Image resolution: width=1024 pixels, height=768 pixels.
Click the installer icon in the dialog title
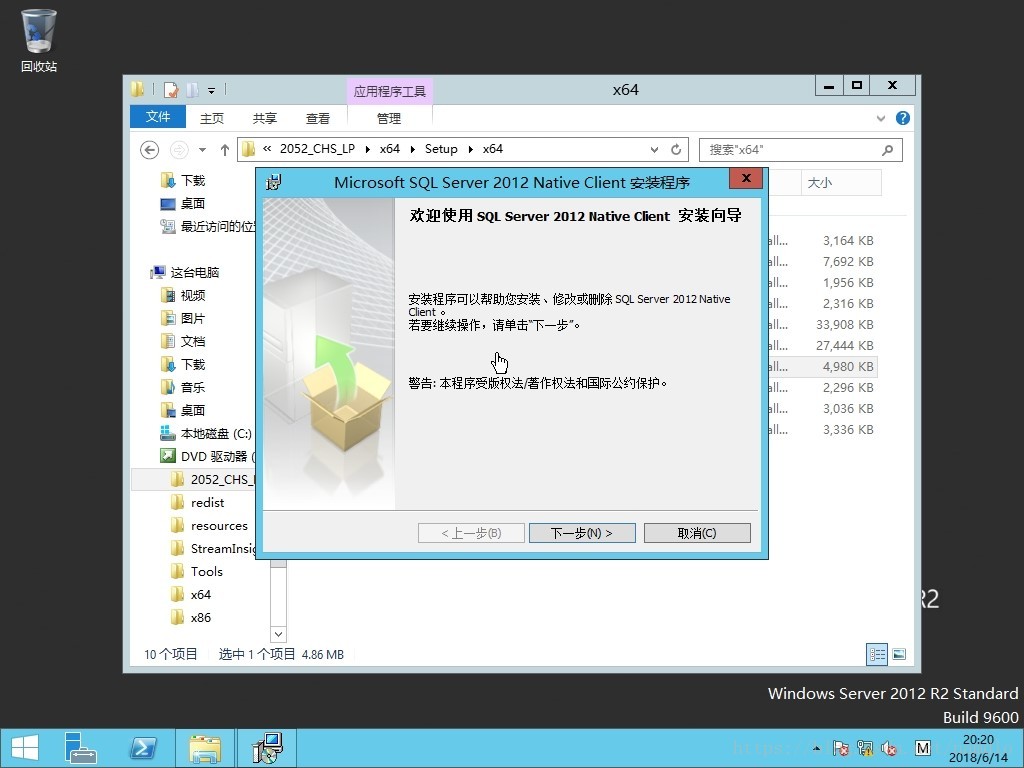(x=274, y=182)
